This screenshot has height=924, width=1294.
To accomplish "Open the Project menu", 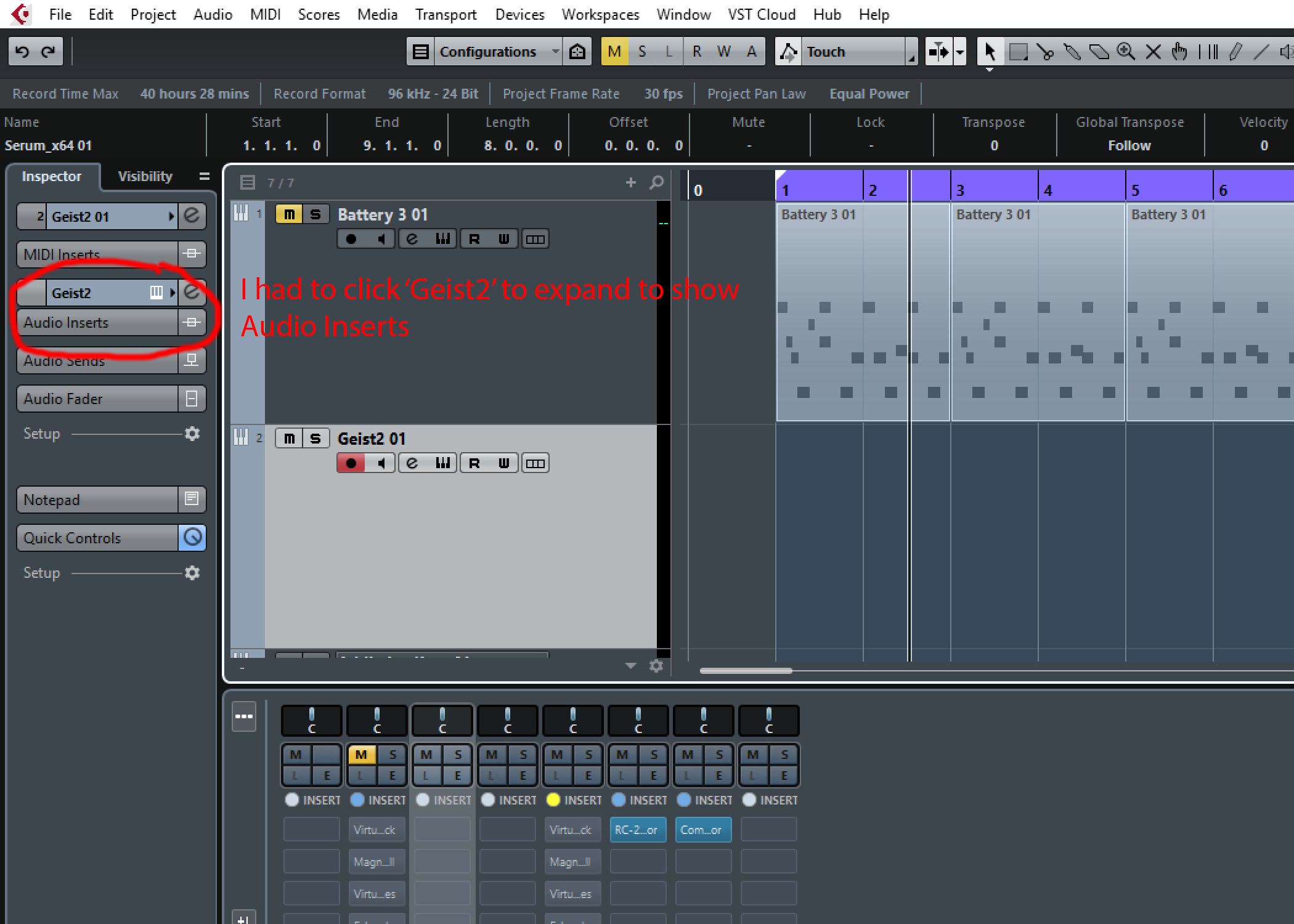I will pos(153,14).
